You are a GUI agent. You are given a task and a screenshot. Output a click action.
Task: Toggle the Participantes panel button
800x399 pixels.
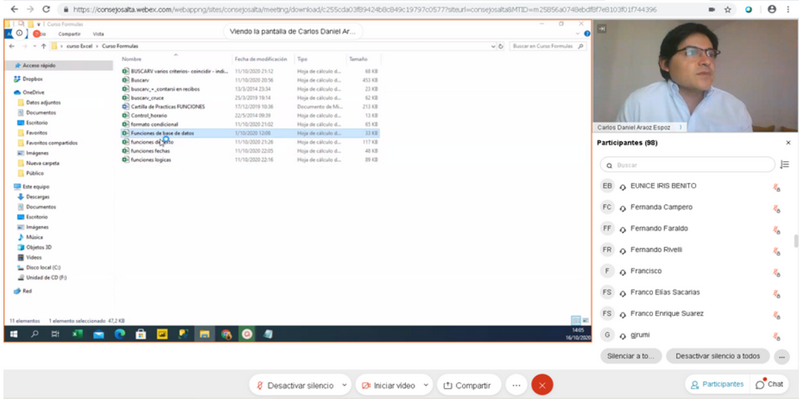click(x=717, y=384)
